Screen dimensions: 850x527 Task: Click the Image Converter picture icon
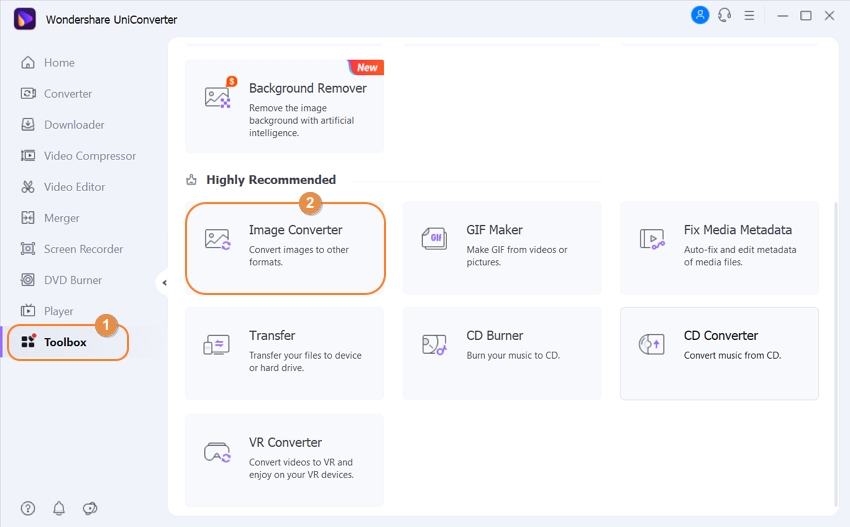click(x=218, y=239)
